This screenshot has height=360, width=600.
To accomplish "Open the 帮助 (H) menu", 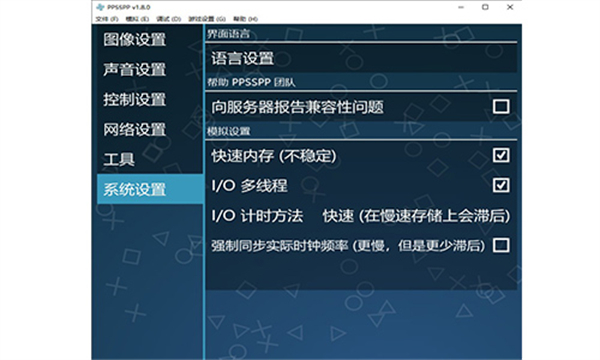I will 246,19.
